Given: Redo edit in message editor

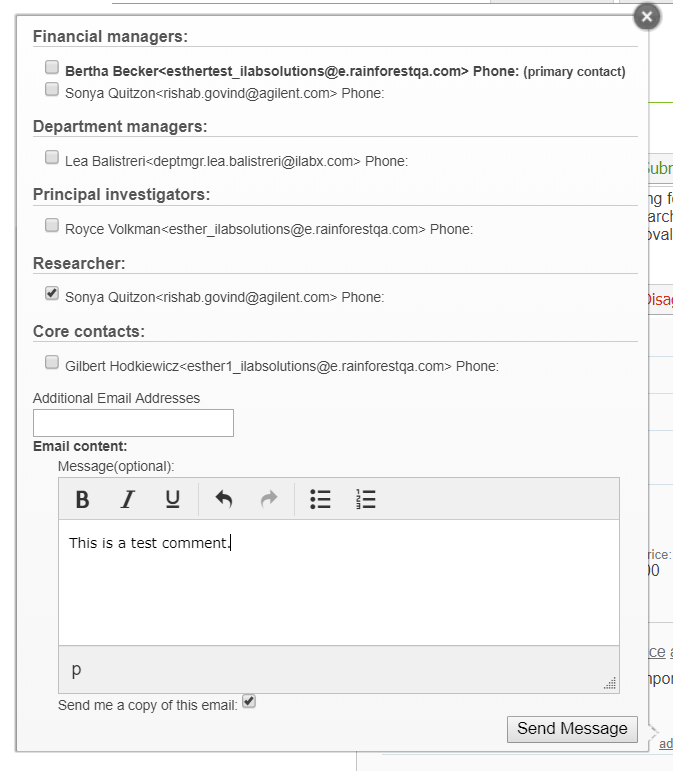Looking at the screenshot, I should point(268,499).
